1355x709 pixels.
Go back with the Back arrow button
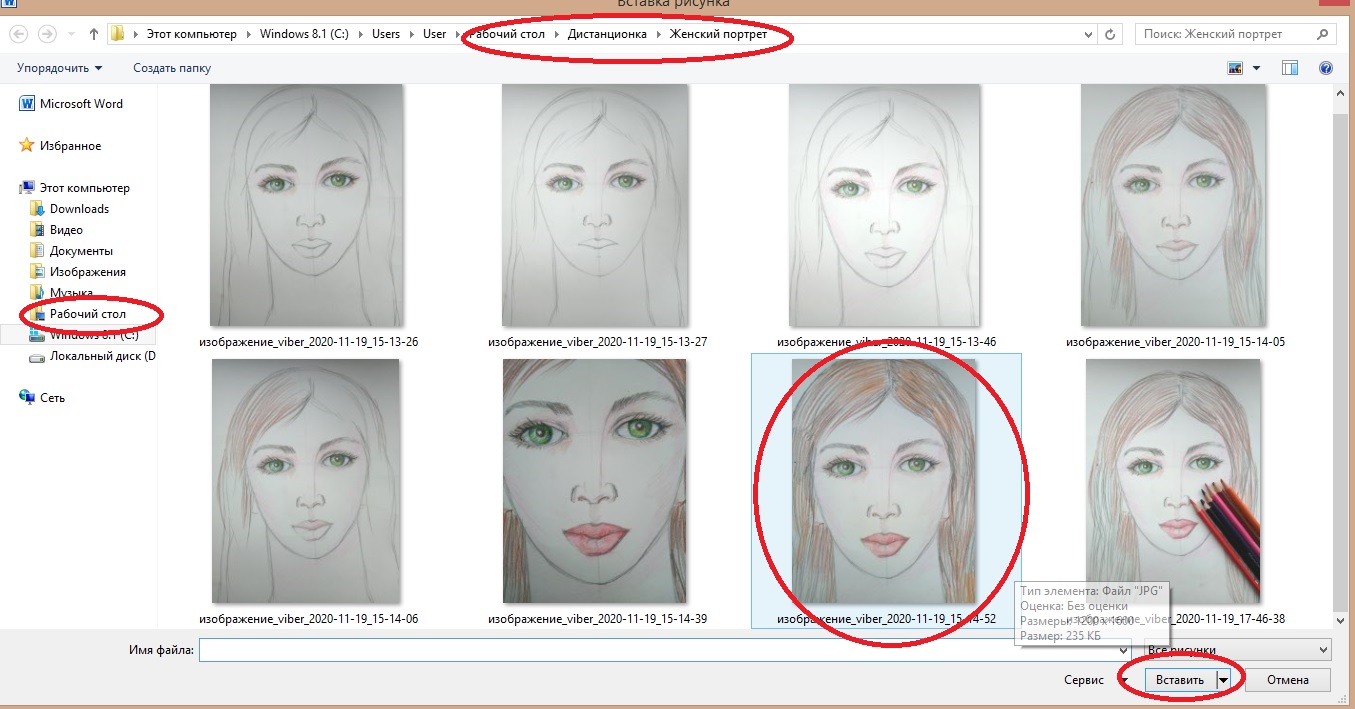coord(19,34)
